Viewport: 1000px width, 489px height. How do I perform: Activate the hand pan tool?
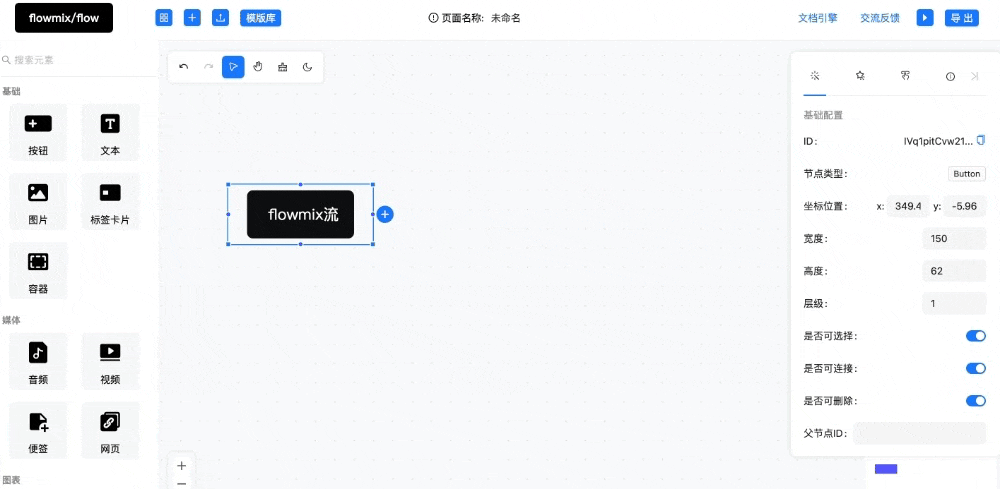[x=258, y=67]
